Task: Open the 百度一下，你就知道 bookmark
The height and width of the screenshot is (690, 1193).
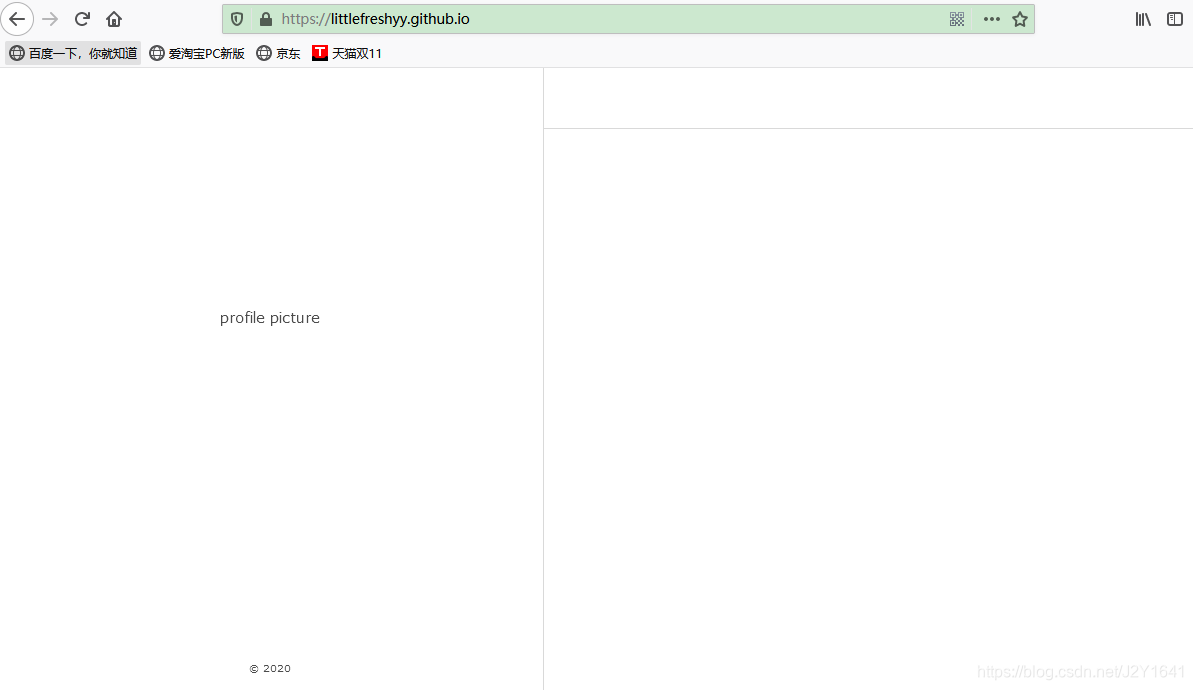Action: tap(73, 53)
